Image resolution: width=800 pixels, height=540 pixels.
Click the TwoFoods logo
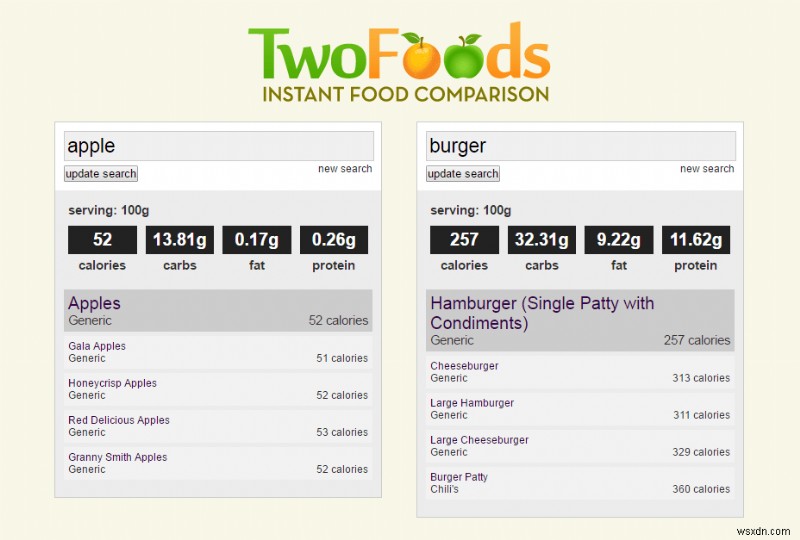coord(399,63)
